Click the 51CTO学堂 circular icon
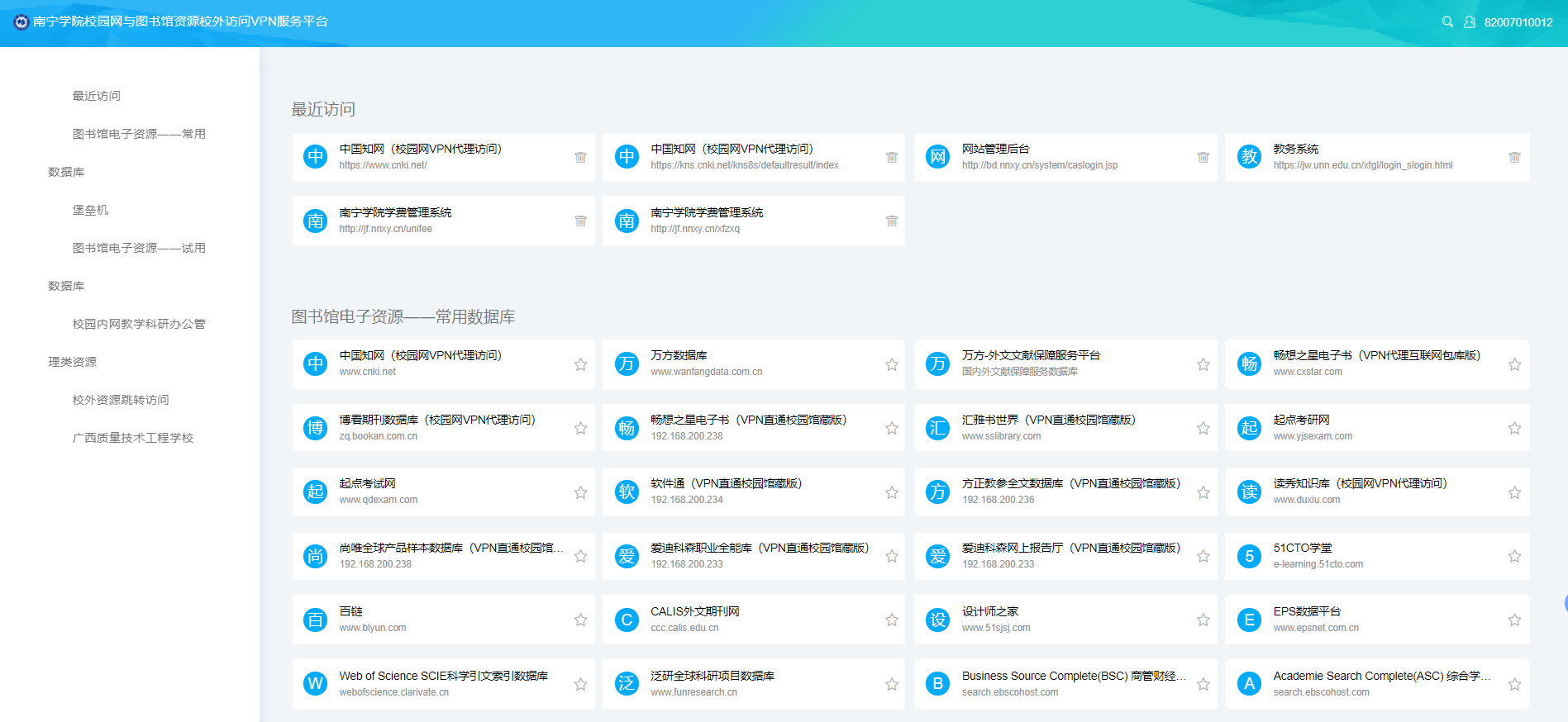The height and width of the screenshot is (722, 1568). click(x=1249, y=556)
